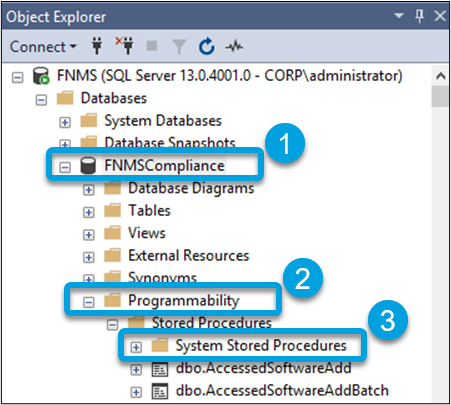Viewport: 451px width, 405px height.
Task: Select the System Databases label
Action: 163,120
